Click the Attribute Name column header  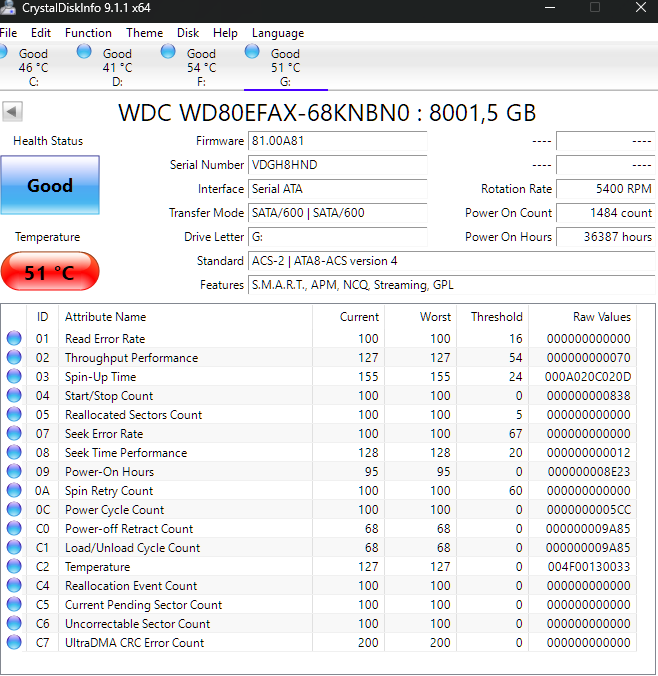pos(185,317)
